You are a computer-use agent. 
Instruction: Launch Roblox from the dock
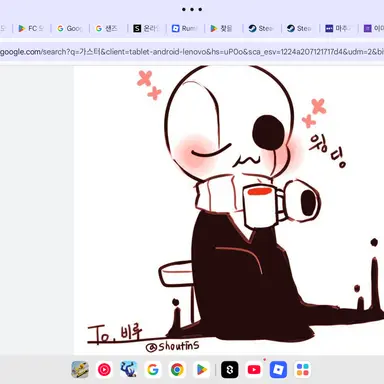[278, 369]
